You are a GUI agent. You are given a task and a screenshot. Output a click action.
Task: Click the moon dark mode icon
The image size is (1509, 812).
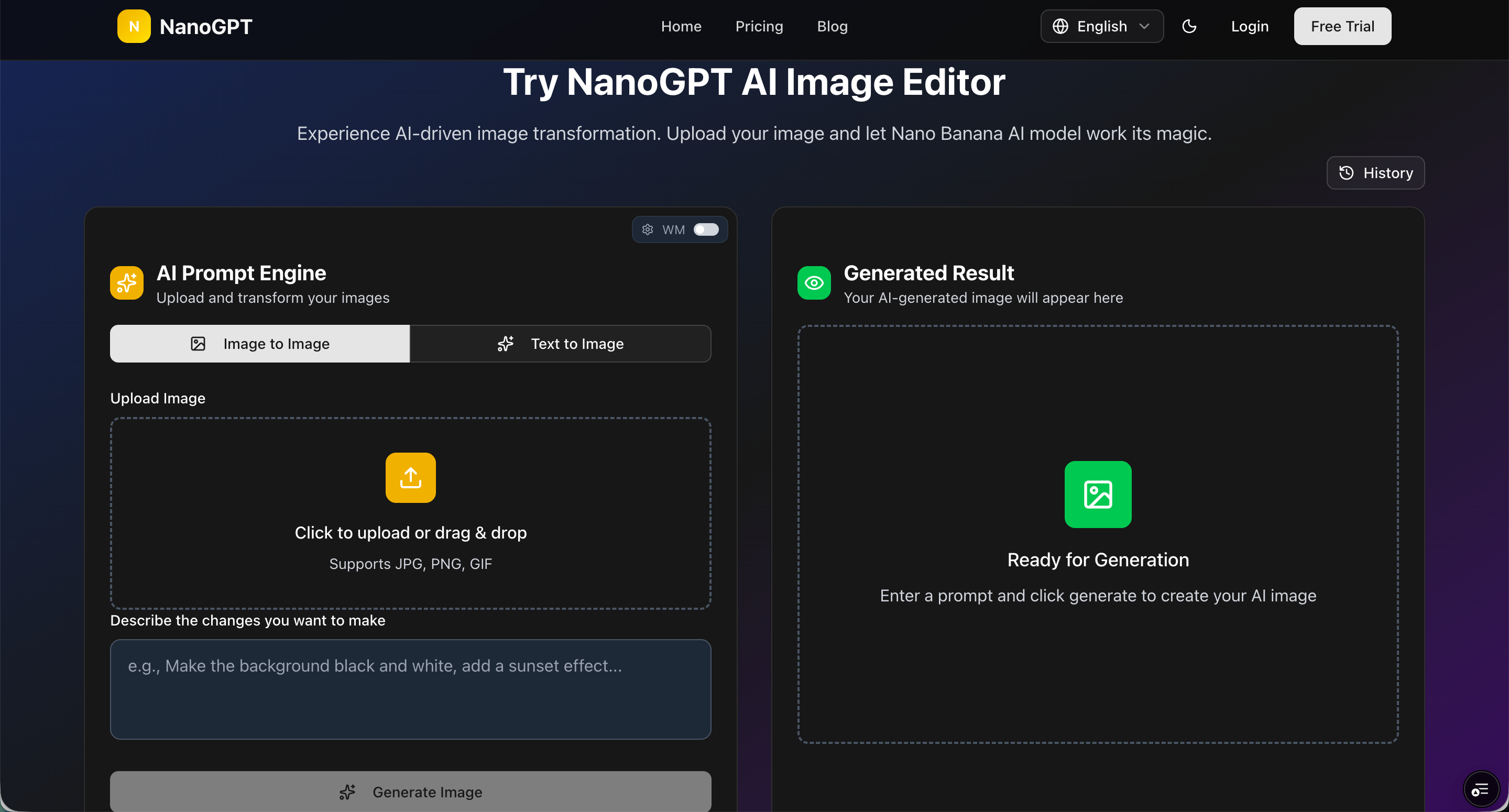pos(1190,26)
